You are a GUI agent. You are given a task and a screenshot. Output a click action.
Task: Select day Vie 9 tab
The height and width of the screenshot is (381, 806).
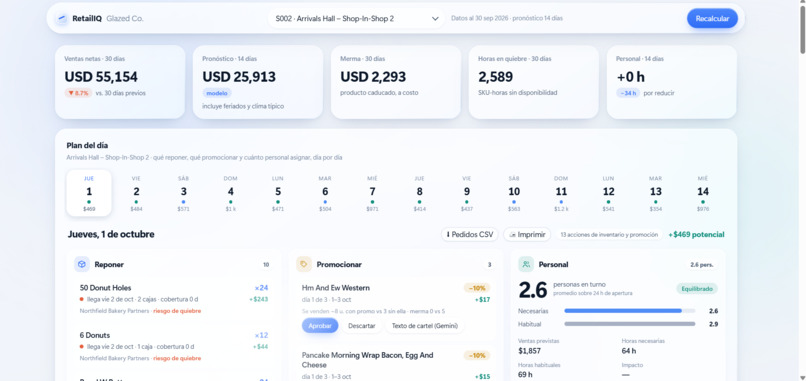pyautogui.click(x=467, y=193)
